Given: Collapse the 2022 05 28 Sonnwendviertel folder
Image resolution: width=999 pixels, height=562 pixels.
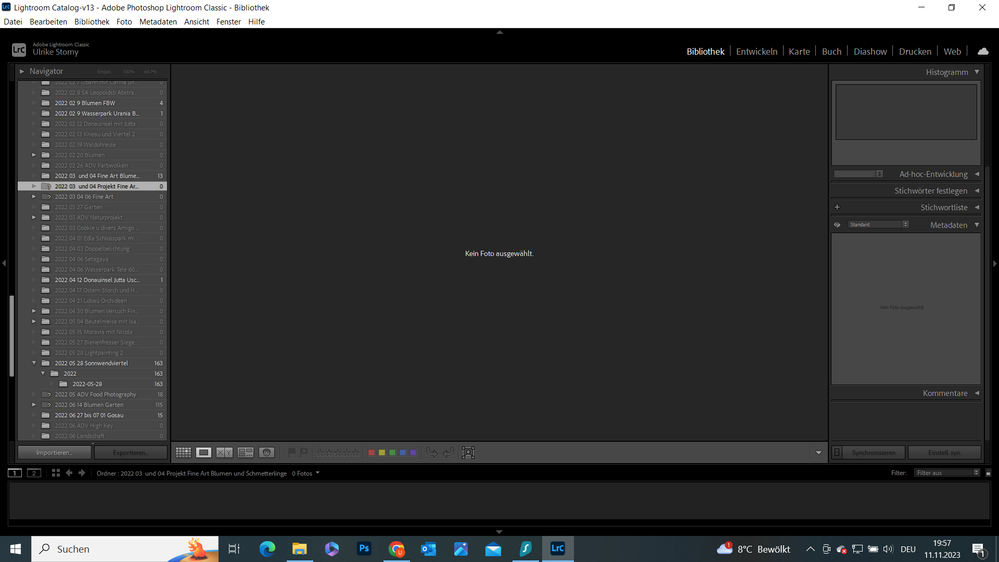Looking at the screenshot, I should (34, 363).
